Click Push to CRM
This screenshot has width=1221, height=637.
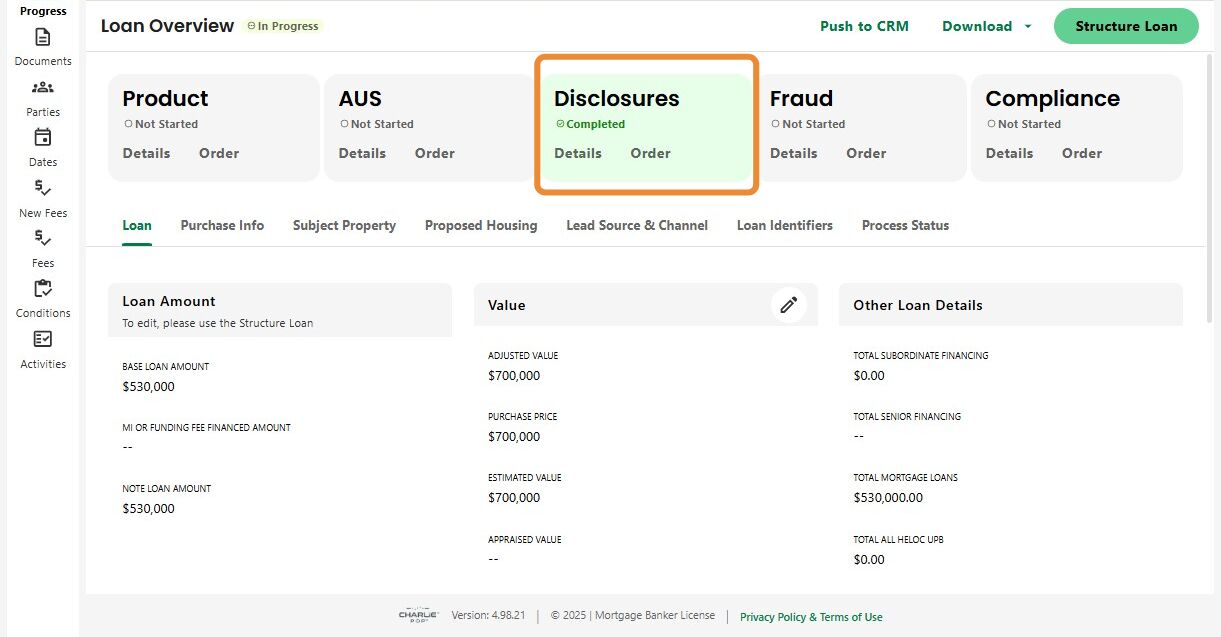click(864, 26)
